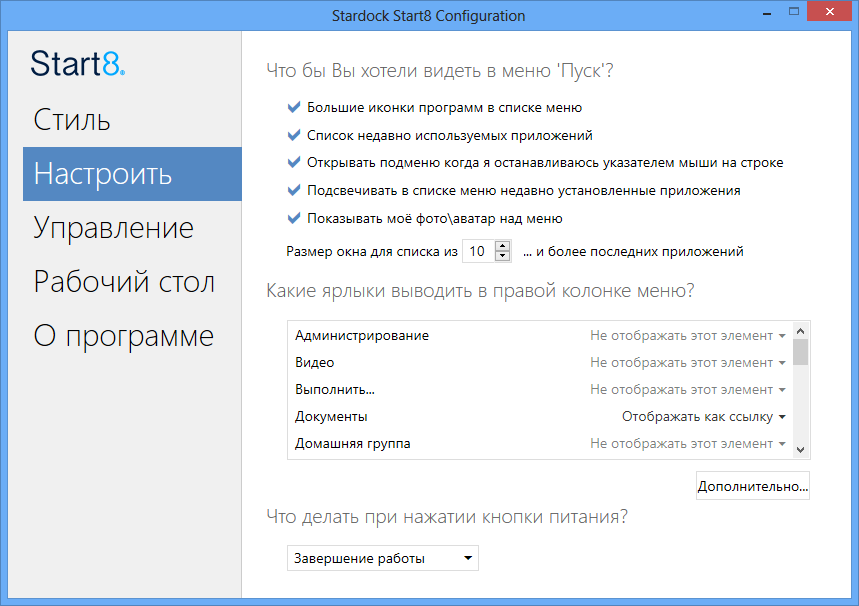
Task: Click the Start8 logo
Action: click(x=77, y=64)
